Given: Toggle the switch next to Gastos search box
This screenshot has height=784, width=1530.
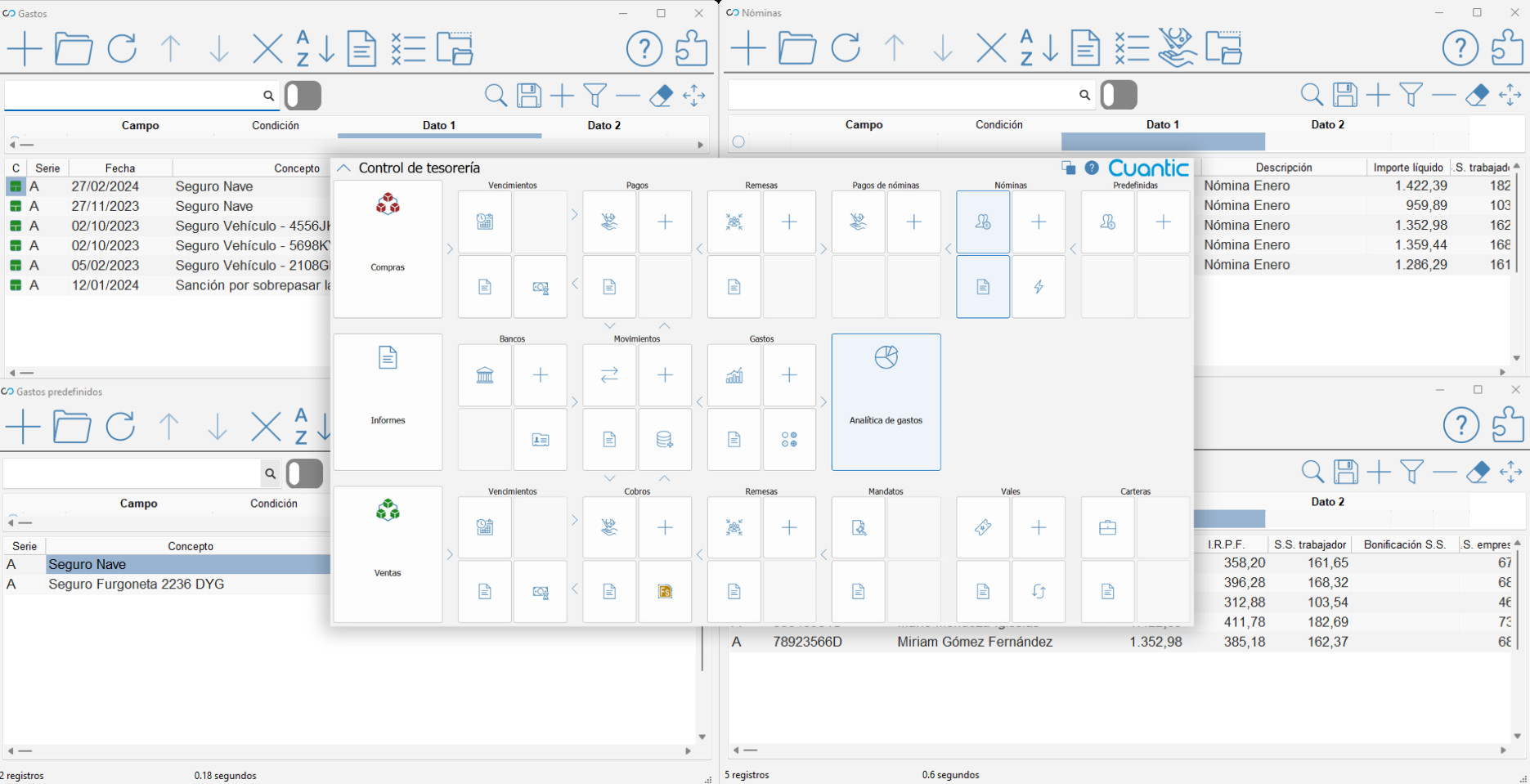Looking at the screenshot, I should click(303, 96).
